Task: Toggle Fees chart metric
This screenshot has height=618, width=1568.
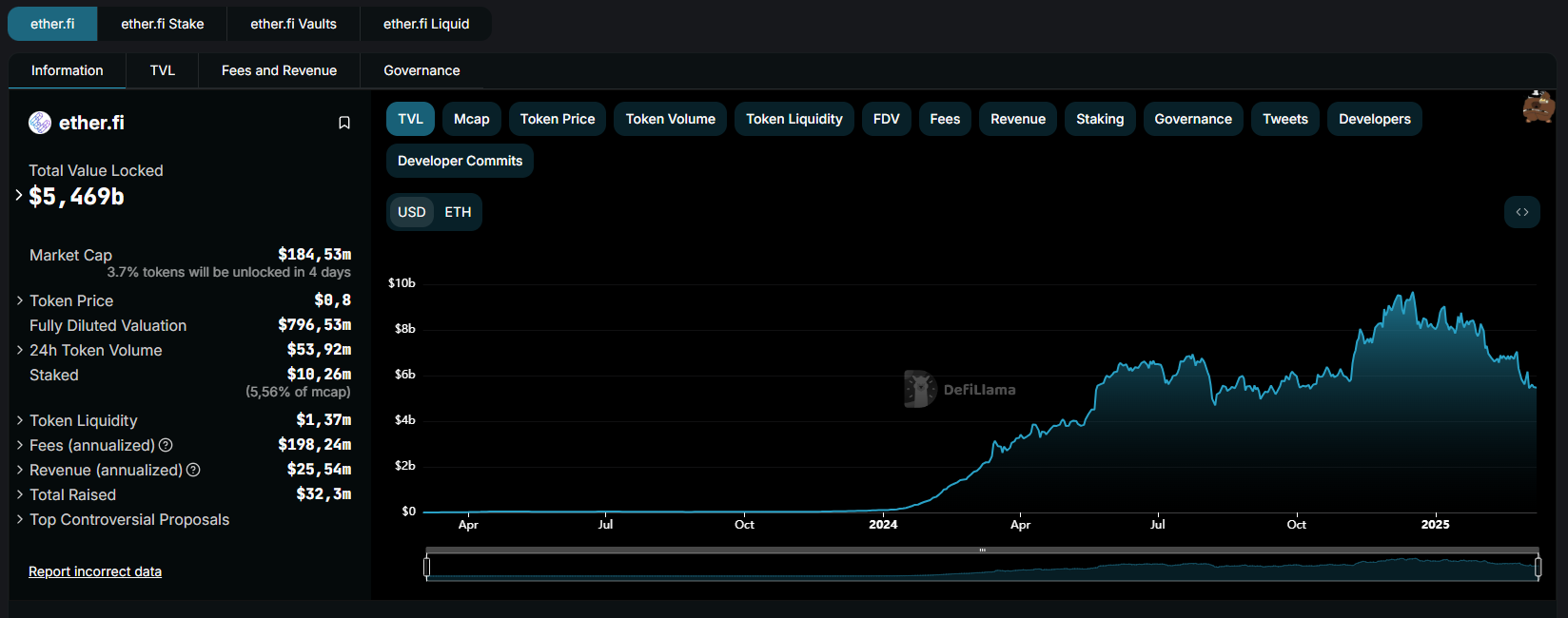Action: [945, 119]
